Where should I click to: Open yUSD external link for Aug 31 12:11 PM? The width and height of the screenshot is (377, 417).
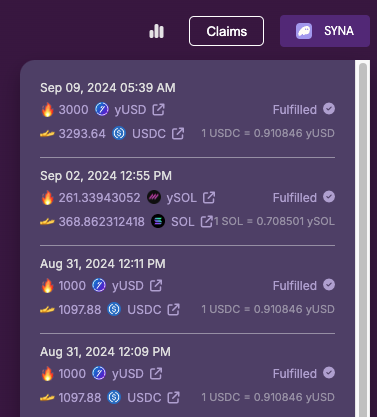pyautogui.click(x=156, y=286)
